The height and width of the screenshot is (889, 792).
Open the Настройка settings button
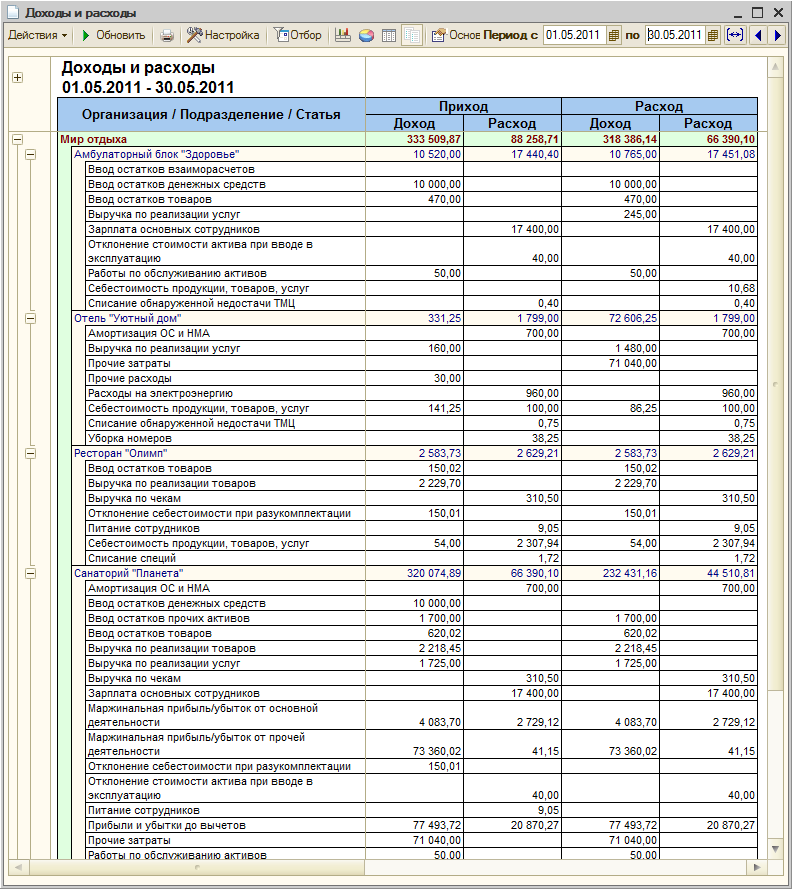tap(223, 35)
